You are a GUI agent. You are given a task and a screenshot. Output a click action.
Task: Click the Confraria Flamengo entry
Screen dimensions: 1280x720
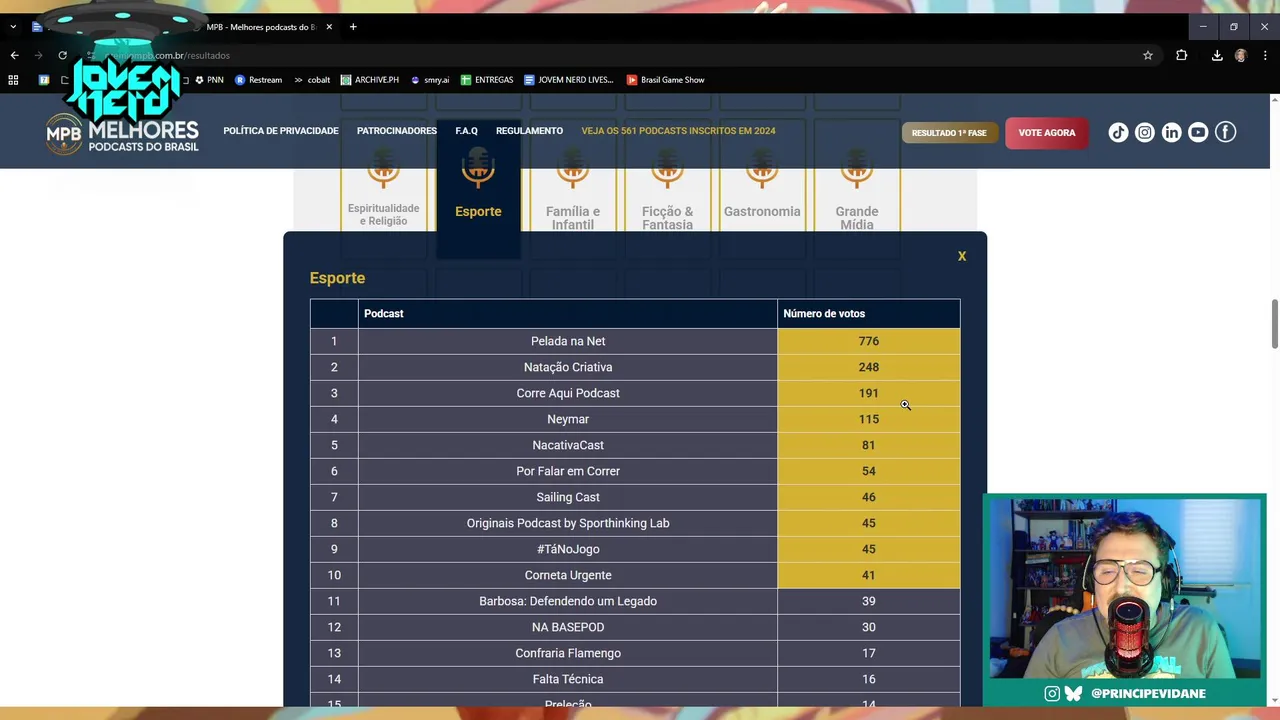[x=568, y=653]
